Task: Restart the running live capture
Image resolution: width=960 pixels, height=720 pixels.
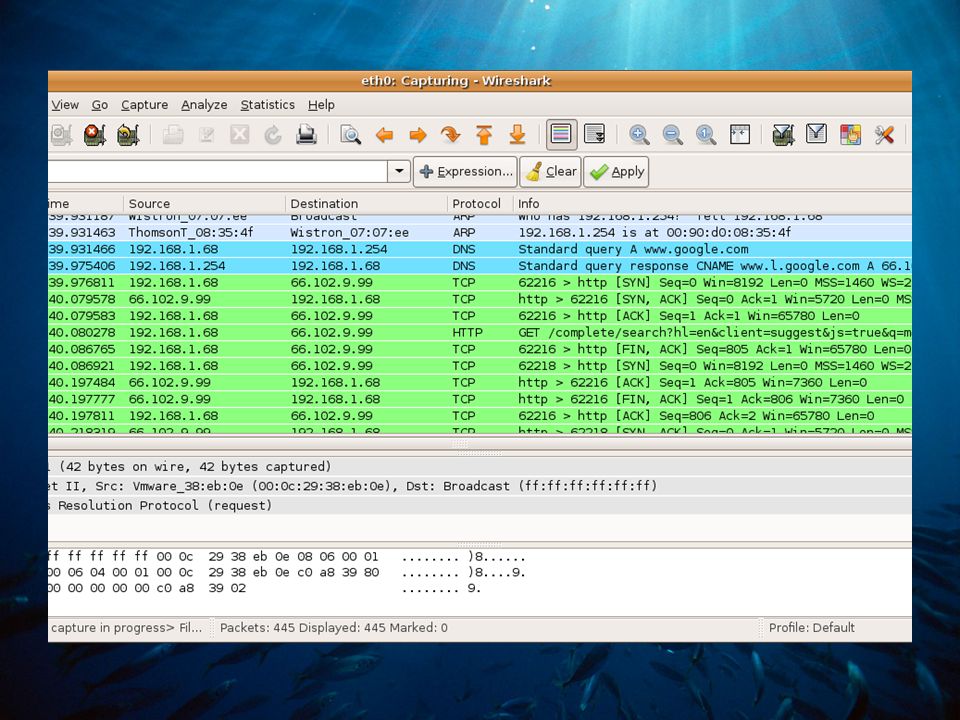Action: point(128,135)
